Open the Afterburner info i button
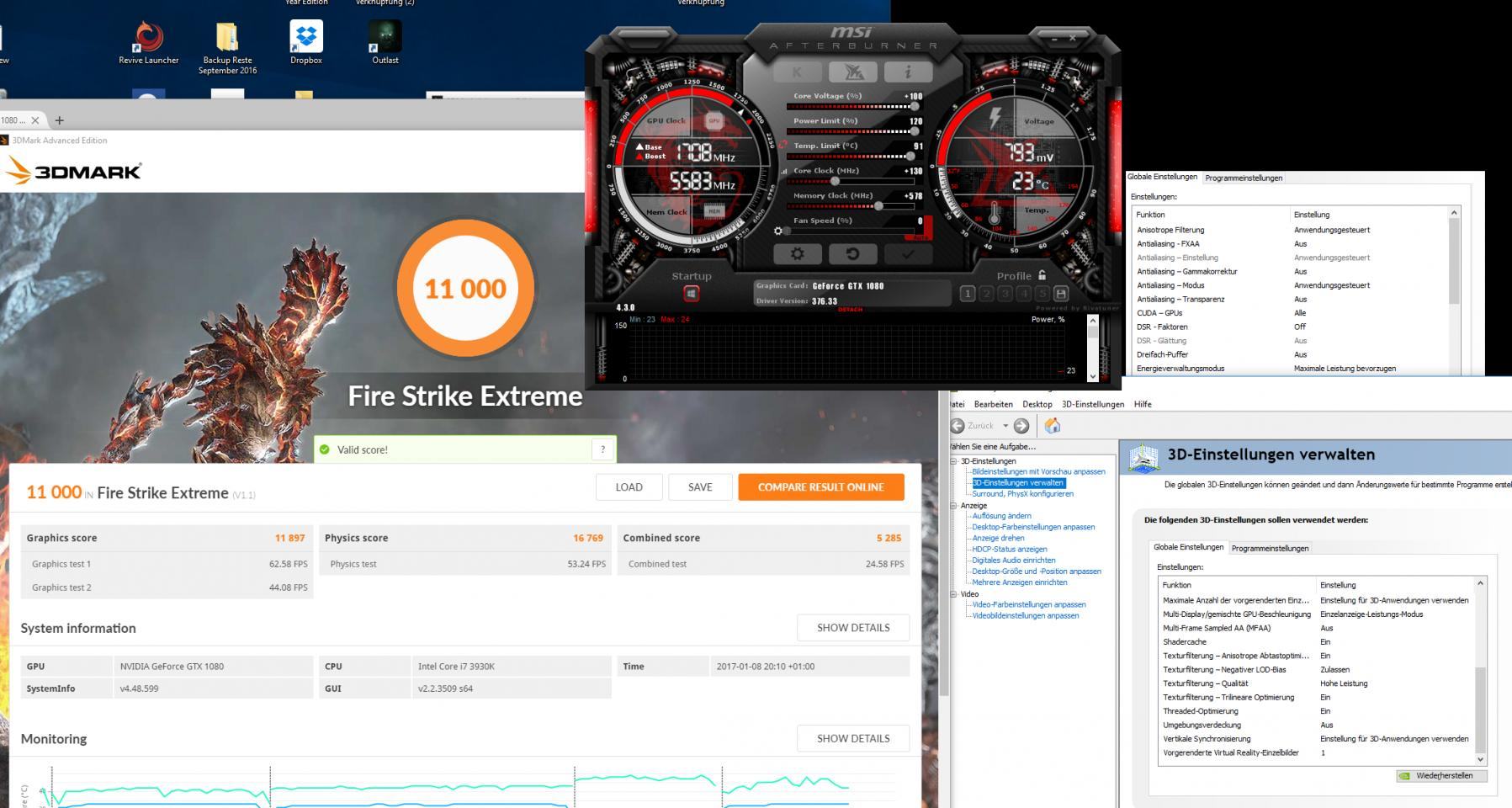 coord(908,72)
